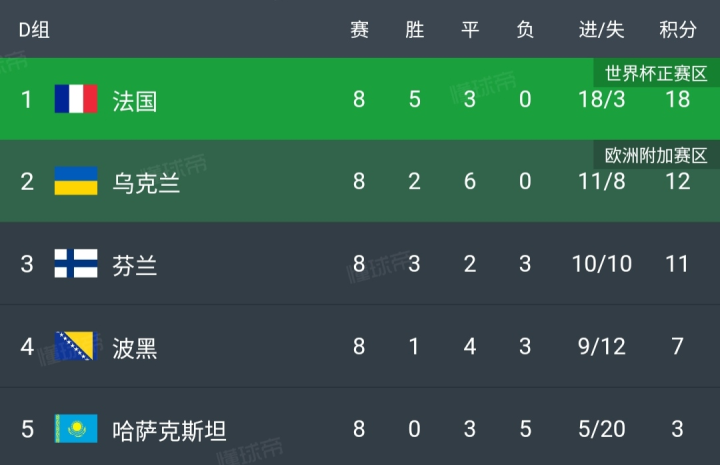Click the D组 group header
Viewport: 720px width, 465px height.
click(x=34, y=30)
